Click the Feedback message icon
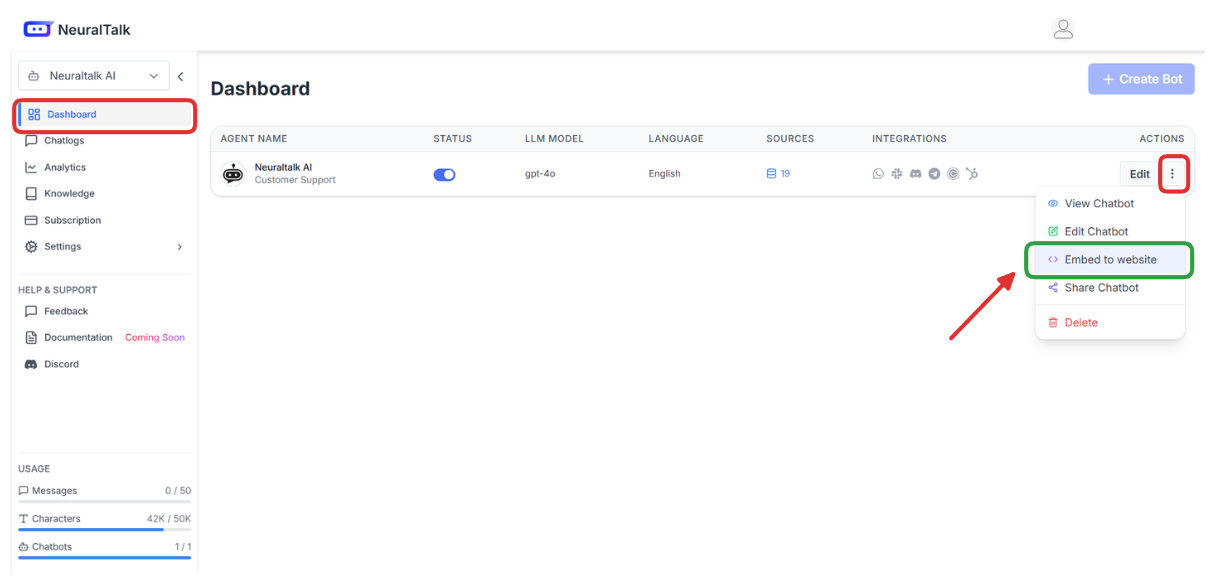Screen dimensions: 1217x578 point(31,311)
